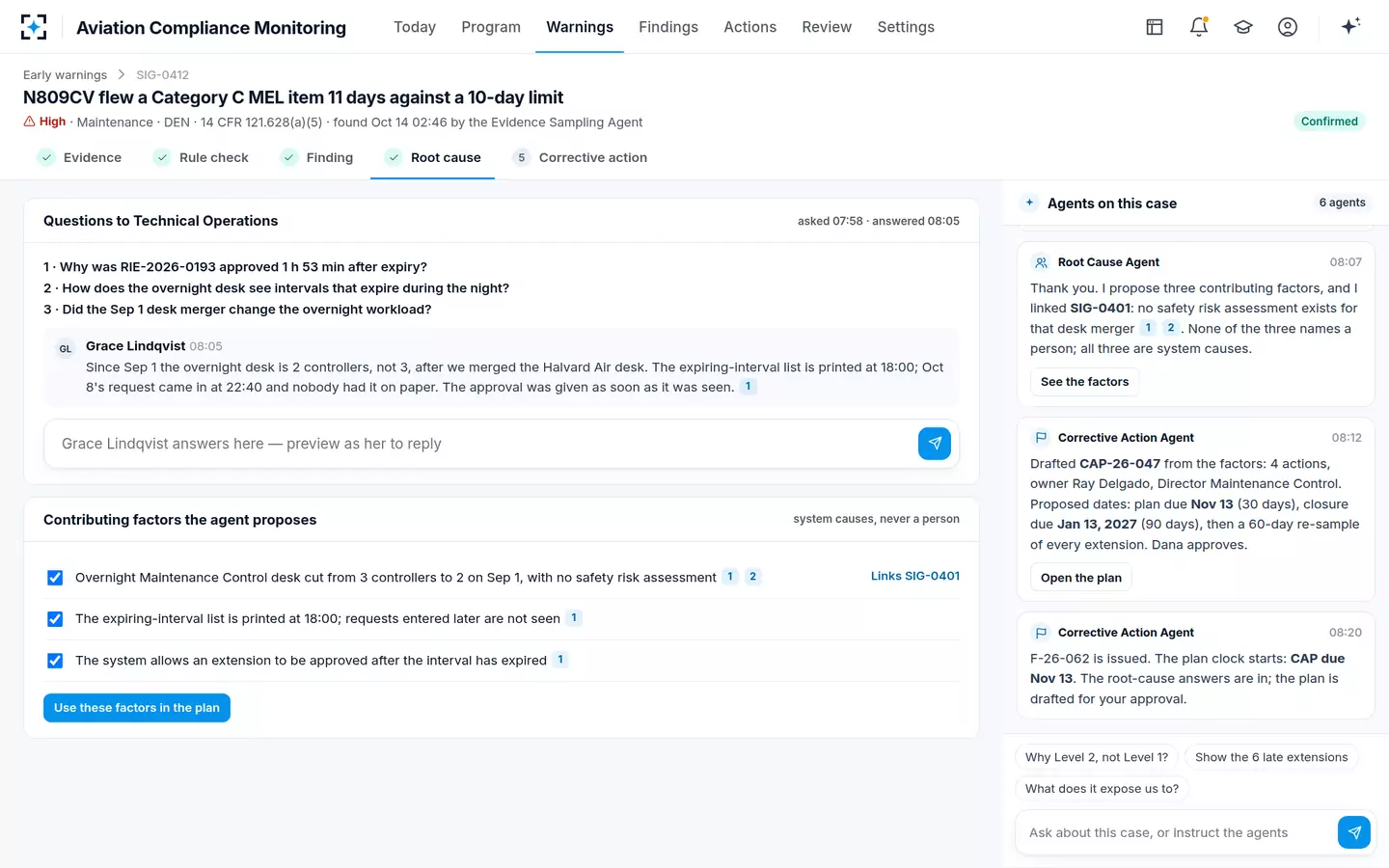Click See the factors button
The width and height of the screenshot is (1389, 868).
pos(1084,382)
